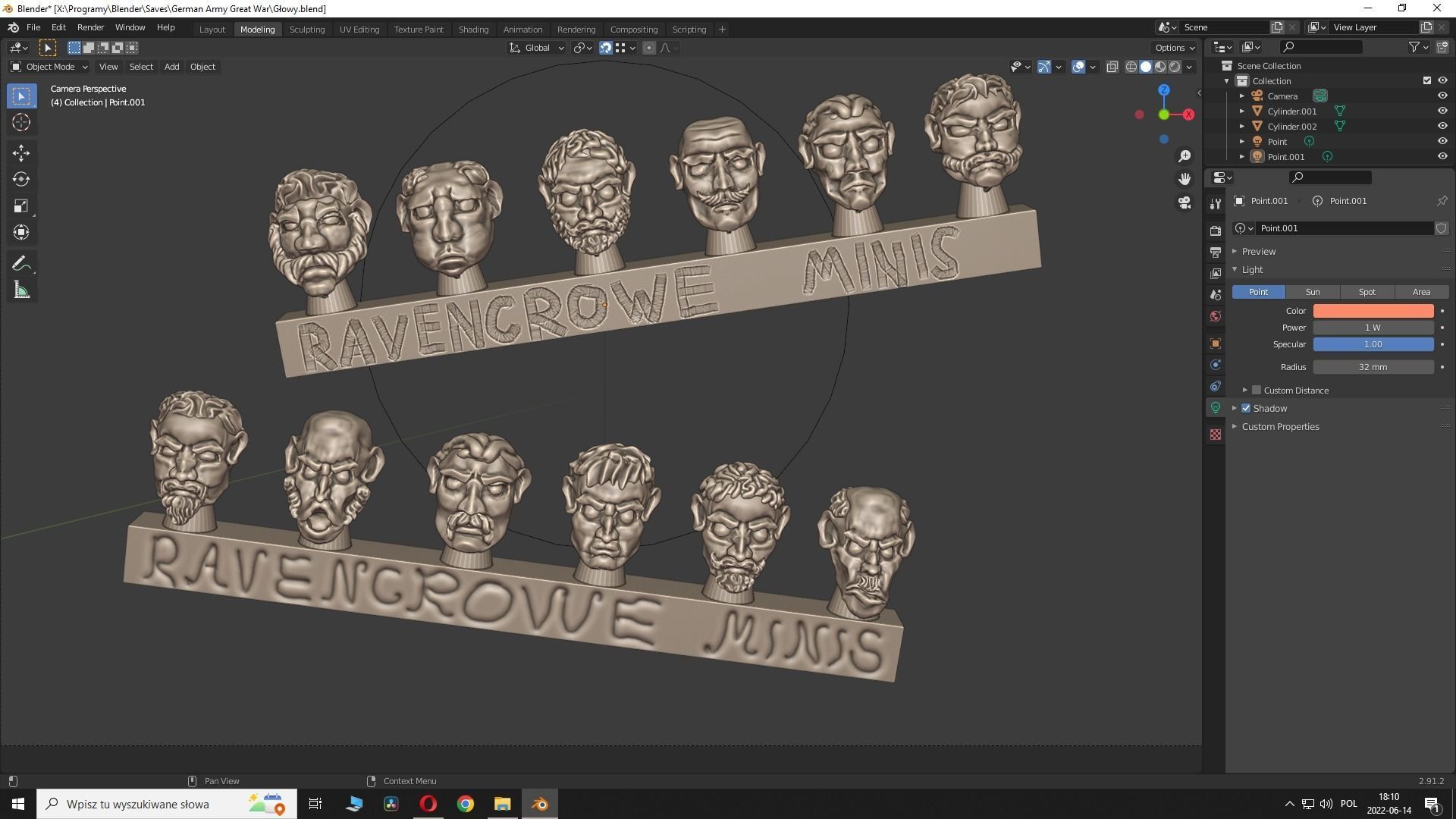Choose the Move tool

pyautogui.click(x=21, y=153)
